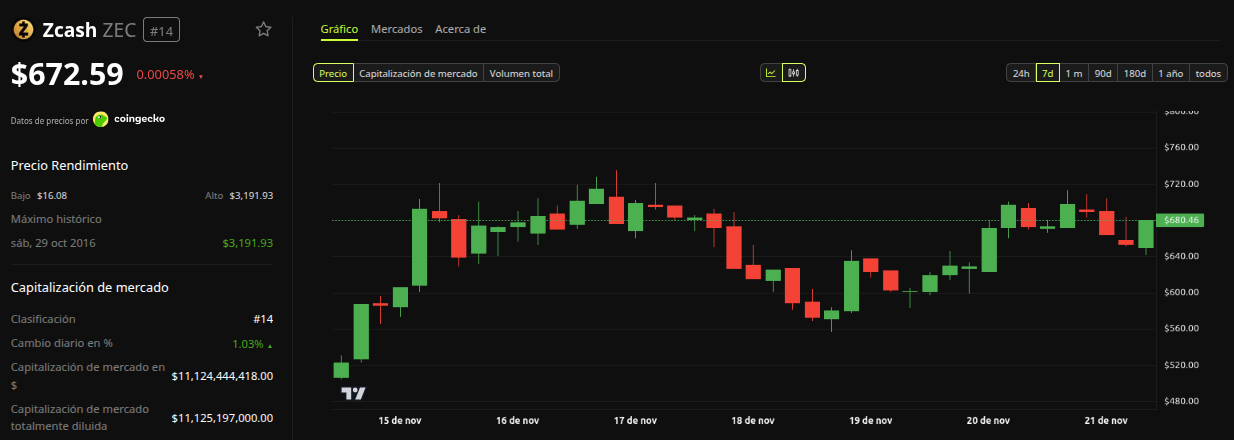Click the 19 de nov axis label
The height and width of the screenshot is (440, 1234).
click(870, 420)
